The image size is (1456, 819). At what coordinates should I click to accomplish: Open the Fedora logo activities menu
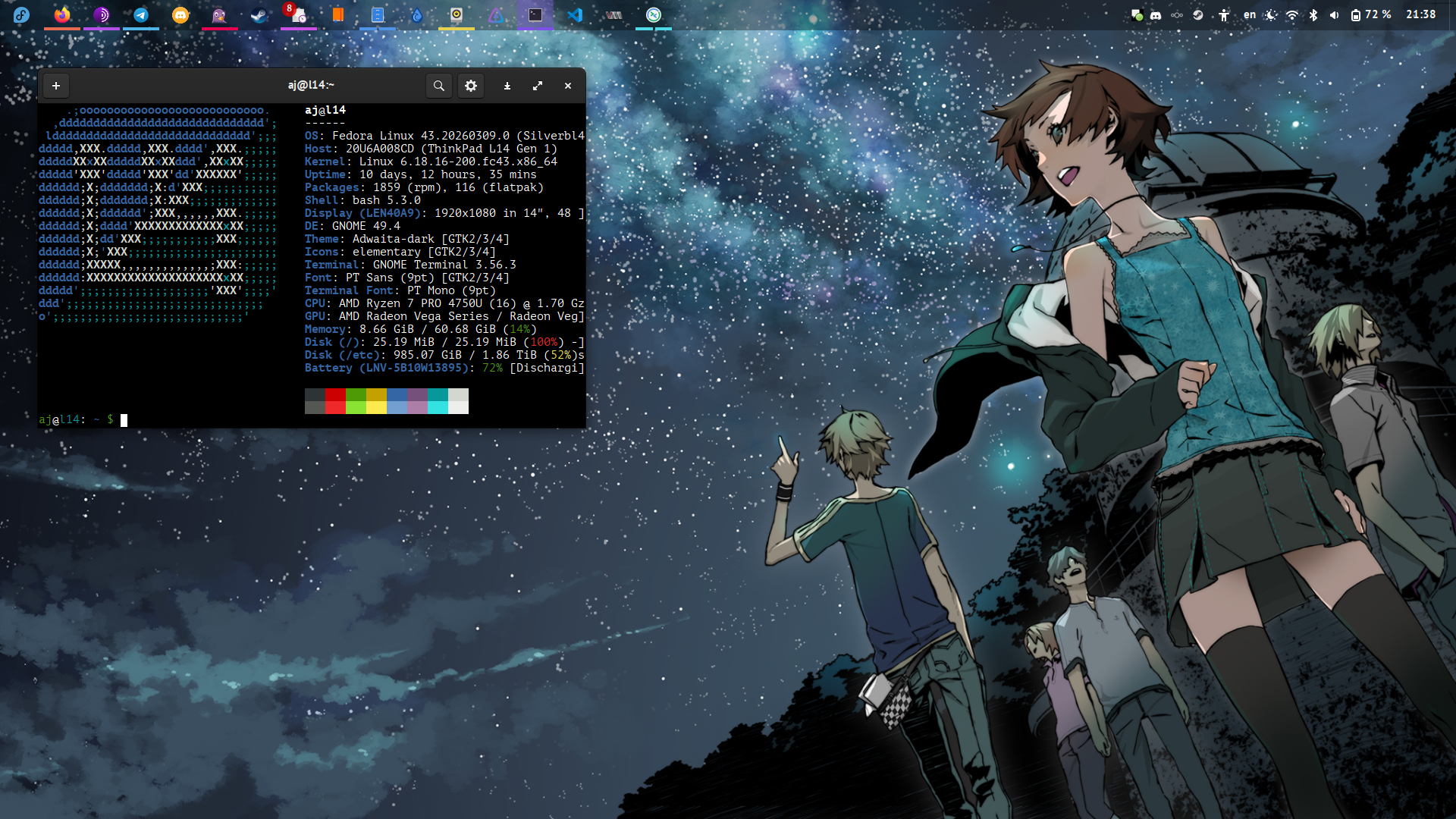pyautogui.click(x=21, y=14)
